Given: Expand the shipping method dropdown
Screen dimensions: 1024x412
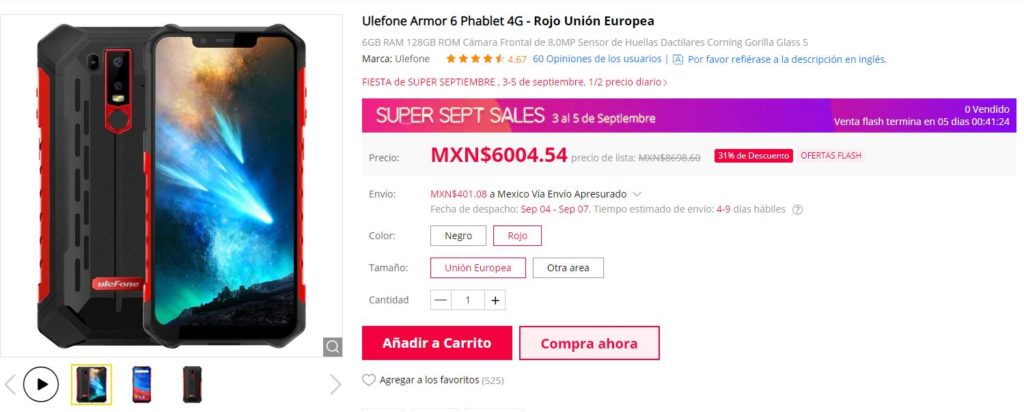Looking at the screenshot, I should coord(637,195).
